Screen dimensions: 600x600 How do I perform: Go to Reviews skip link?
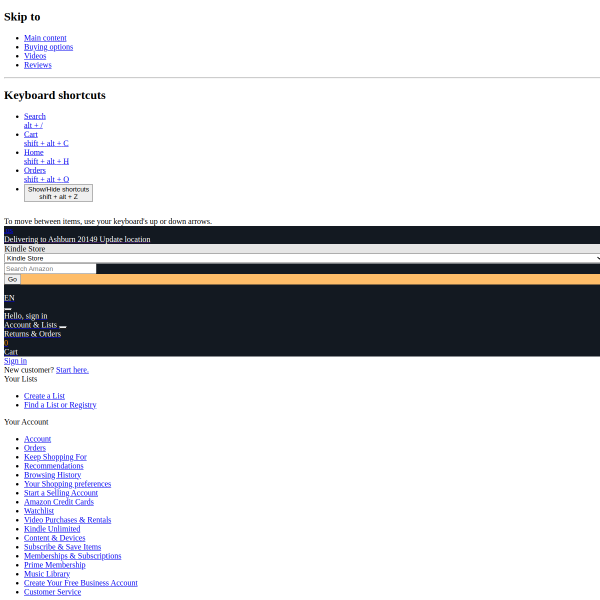pos(38,65)
